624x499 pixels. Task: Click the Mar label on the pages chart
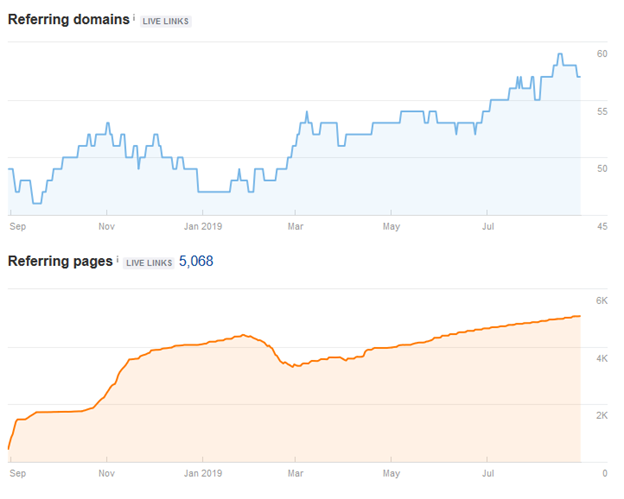(x=295, y=473)
